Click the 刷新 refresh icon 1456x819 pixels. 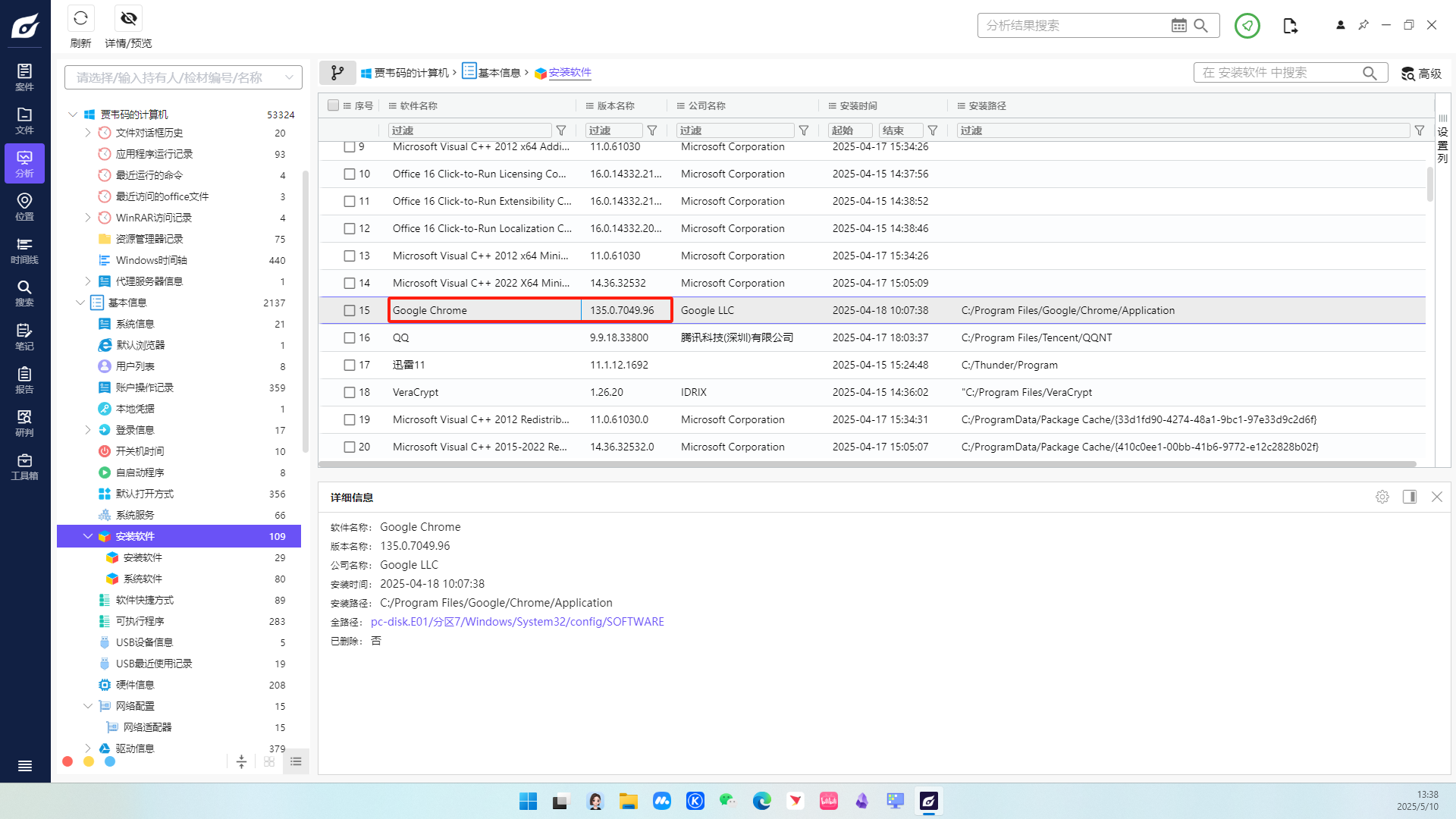point(80,18)
